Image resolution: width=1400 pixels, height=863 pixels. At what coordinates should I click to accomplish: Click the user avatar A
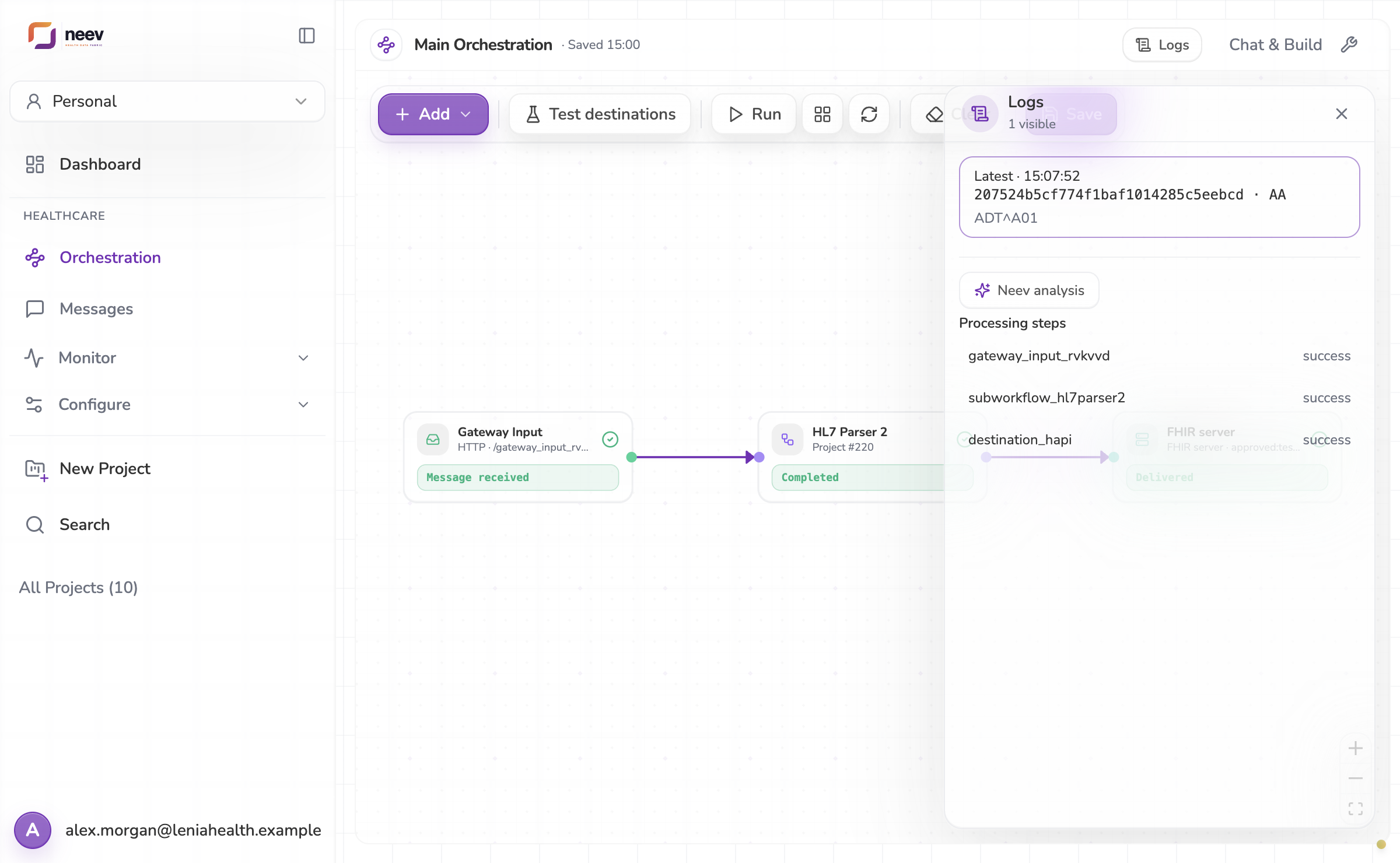33,830
